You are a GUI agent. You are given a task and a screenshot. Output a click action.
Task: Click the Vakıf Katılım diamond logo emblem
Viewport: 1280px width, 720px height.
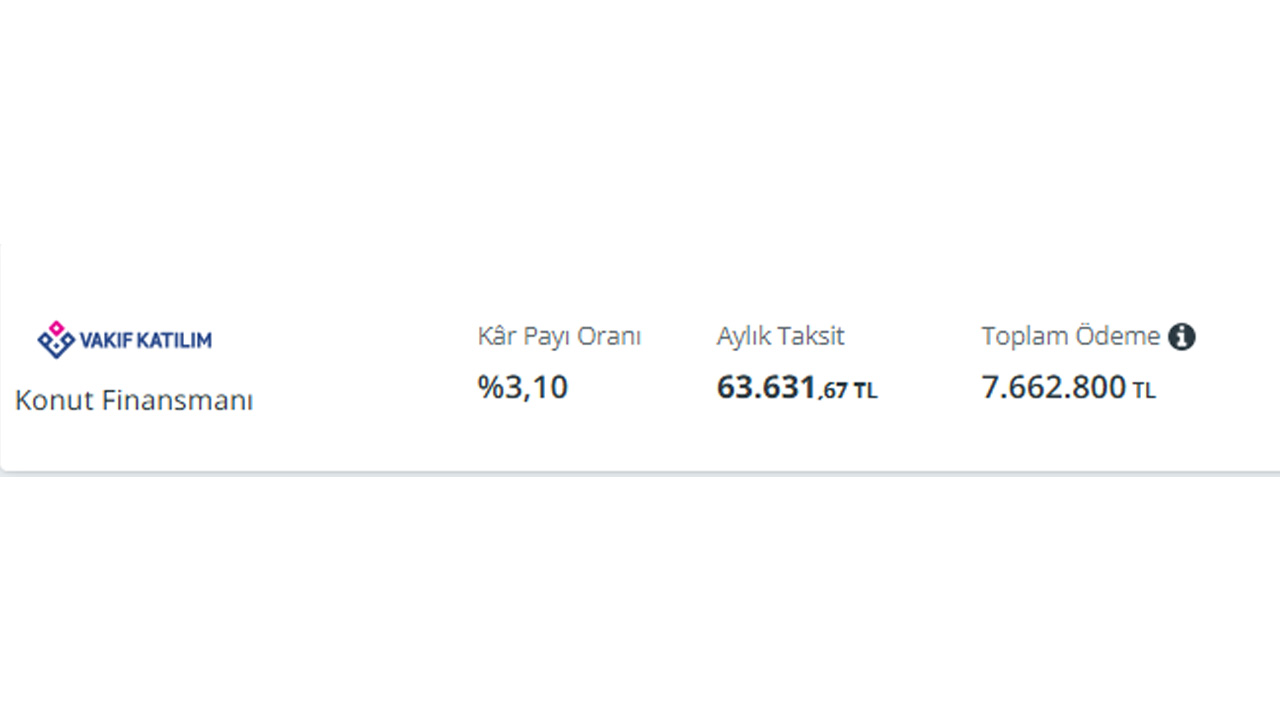click(56, 340)
